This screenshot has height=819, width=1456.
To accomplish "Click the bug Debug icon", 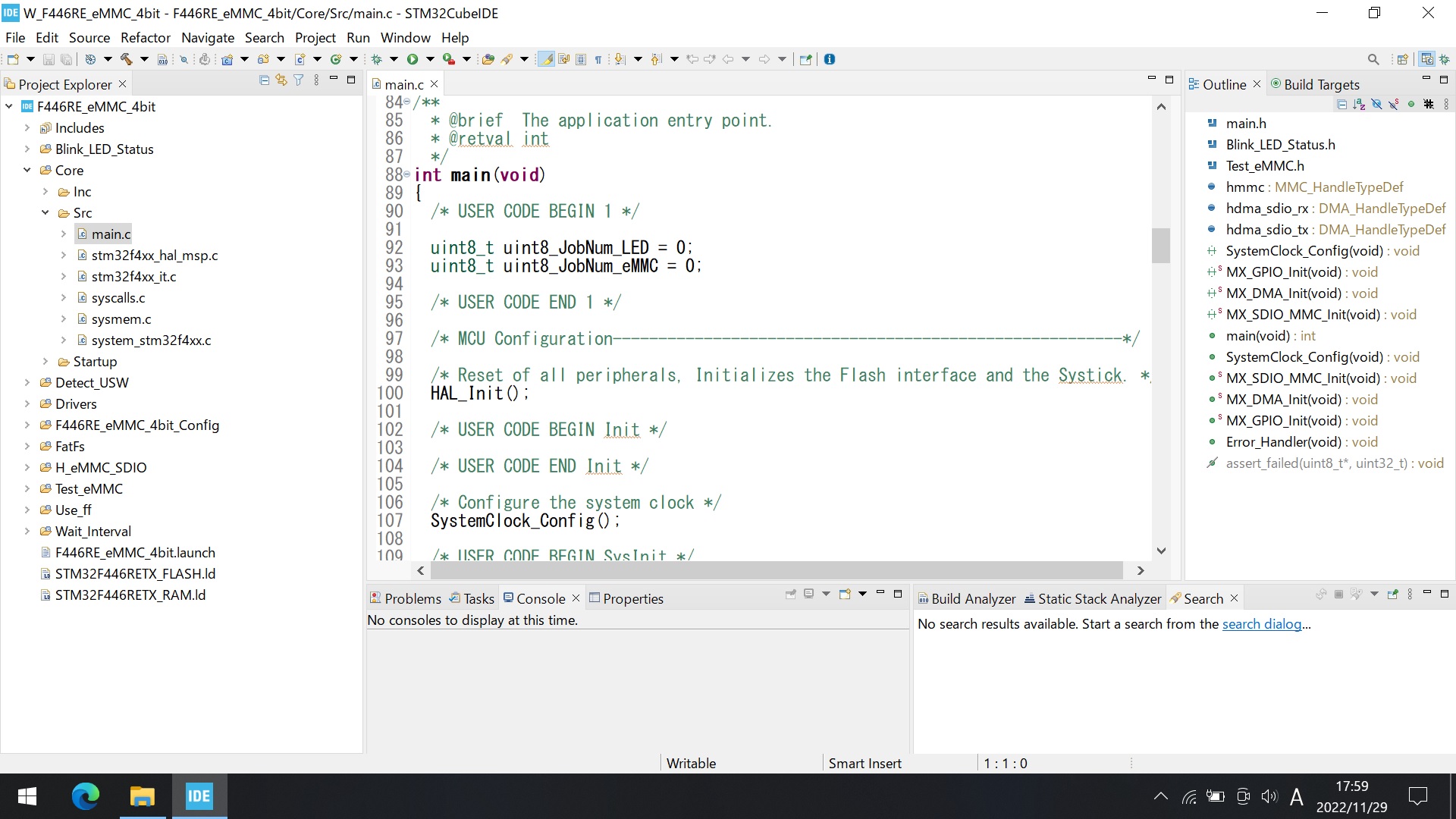I will [x=376, y=59].
